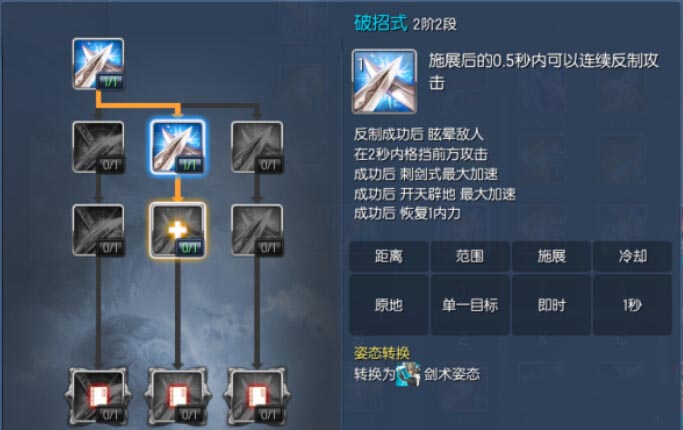Select left column third-row locked node
The image size is (683, 430).
98,230
